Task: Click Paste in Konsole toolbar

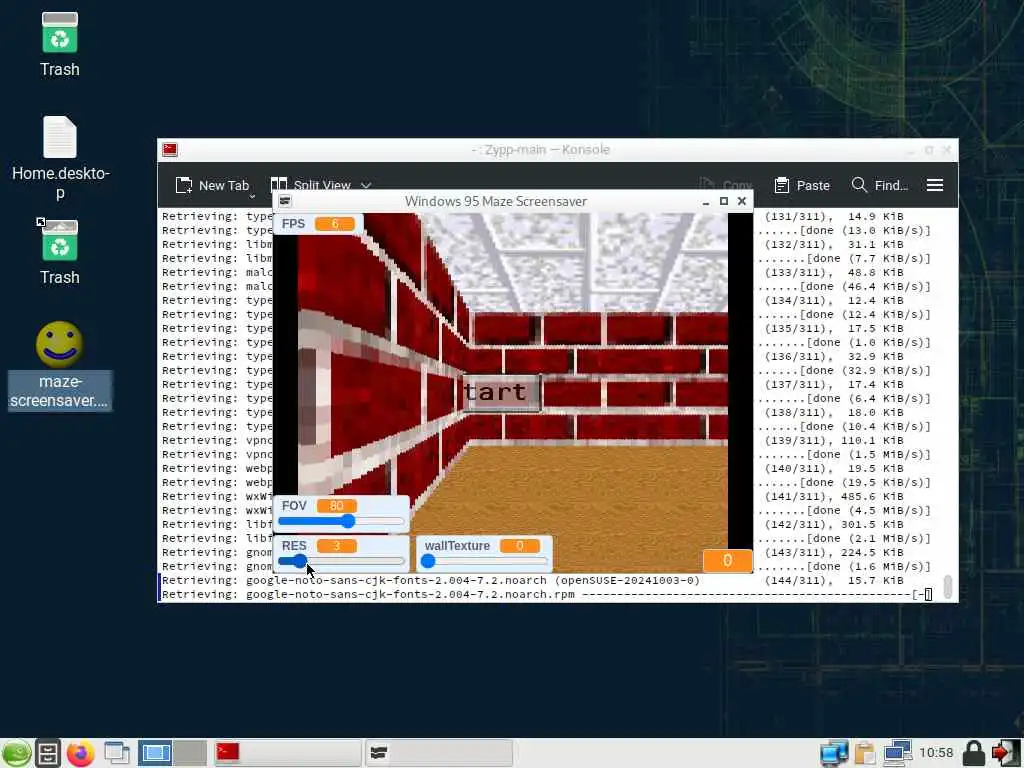Action: point(802,185)
